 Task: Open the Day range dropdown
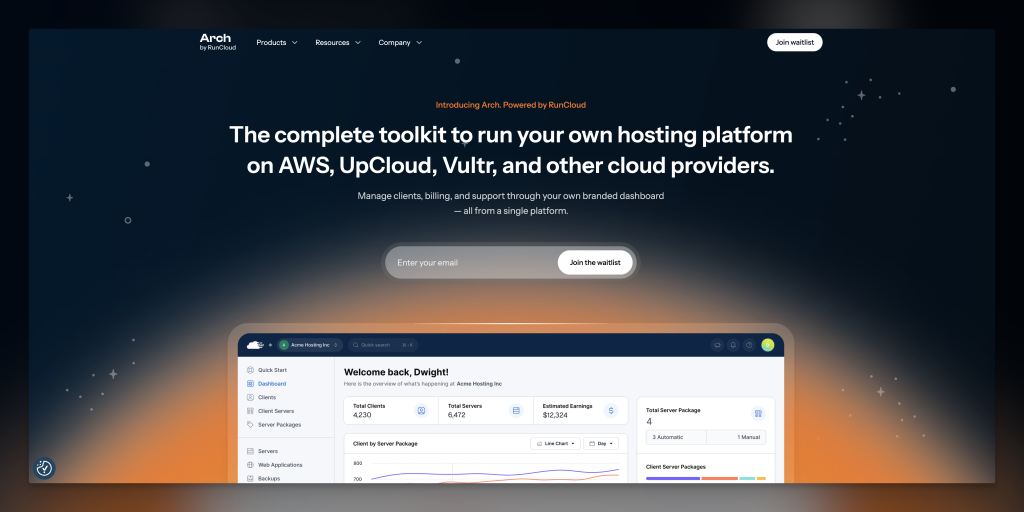click(601, 443)
